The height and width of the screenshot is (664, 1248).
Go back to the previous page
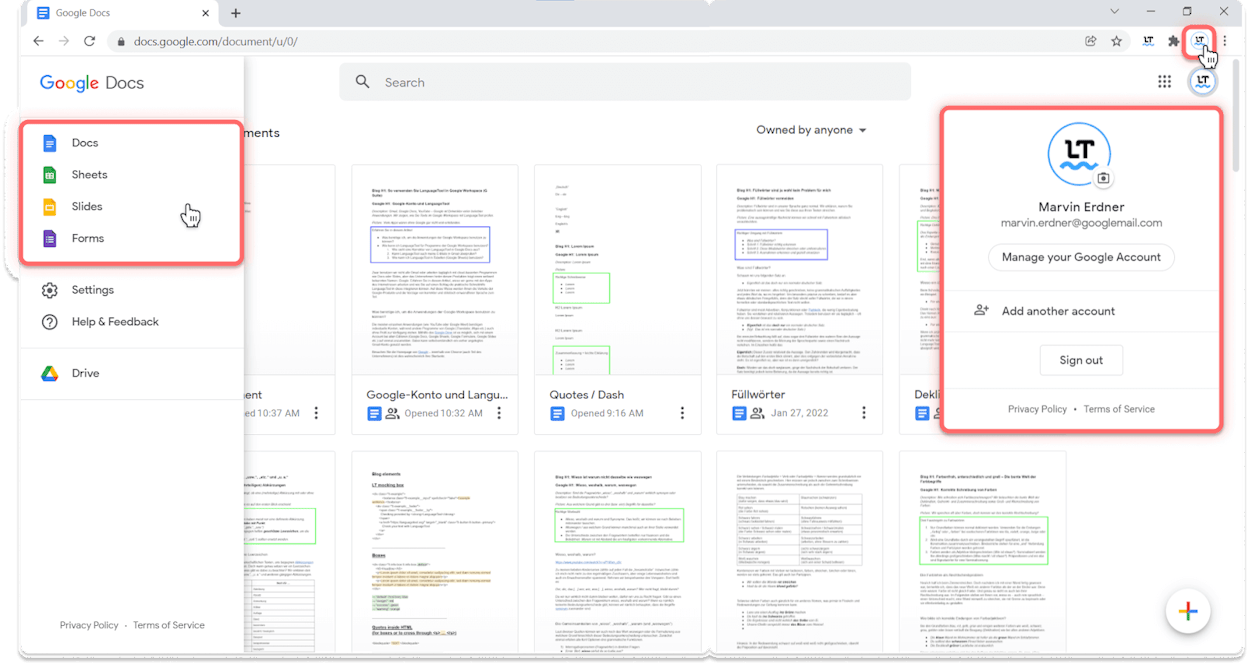click(38, 41)
